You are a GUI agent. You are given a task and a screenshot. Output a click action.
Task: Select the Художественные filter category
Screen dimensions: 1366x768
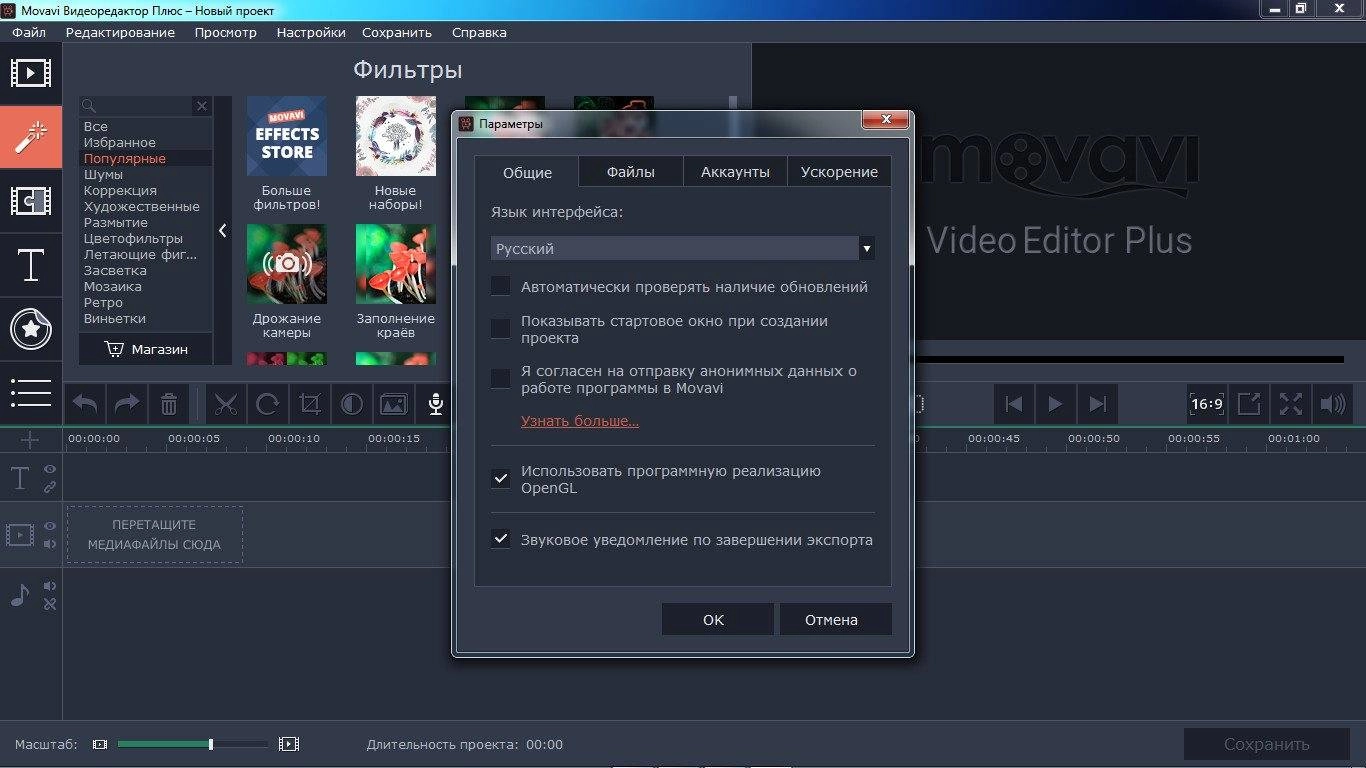(142, 206)
